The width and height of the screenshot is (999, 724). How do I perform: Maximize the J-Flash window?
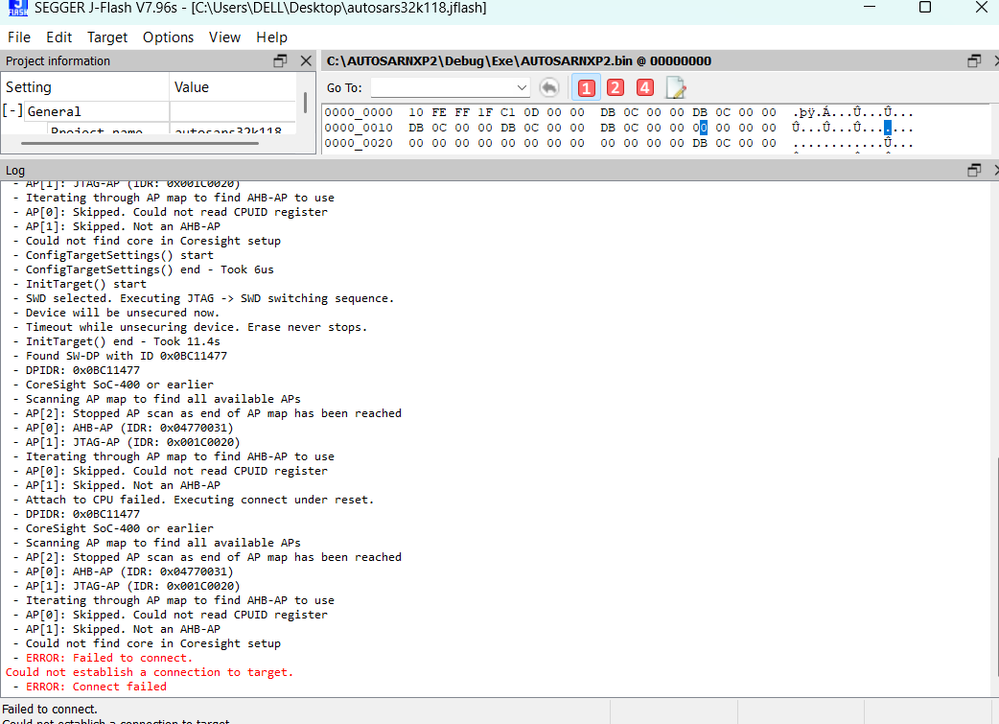coord(925,7)
